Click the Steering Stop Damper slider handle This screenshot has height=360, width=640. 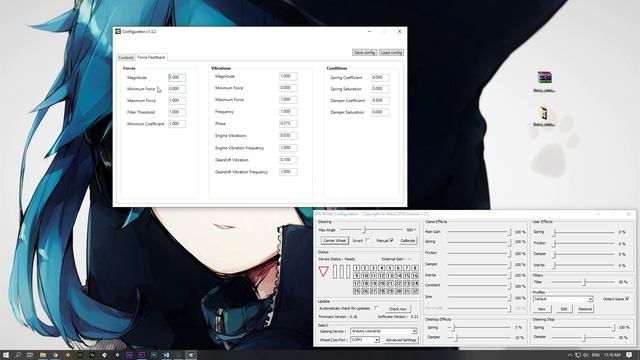(x=584, y=338)
